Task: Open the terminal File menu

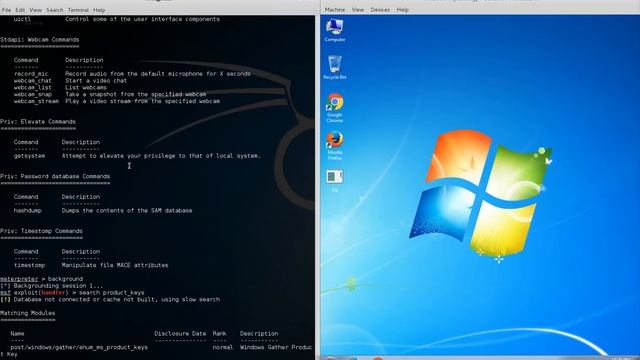Action: pyautogui.click(x=7, y=10)
